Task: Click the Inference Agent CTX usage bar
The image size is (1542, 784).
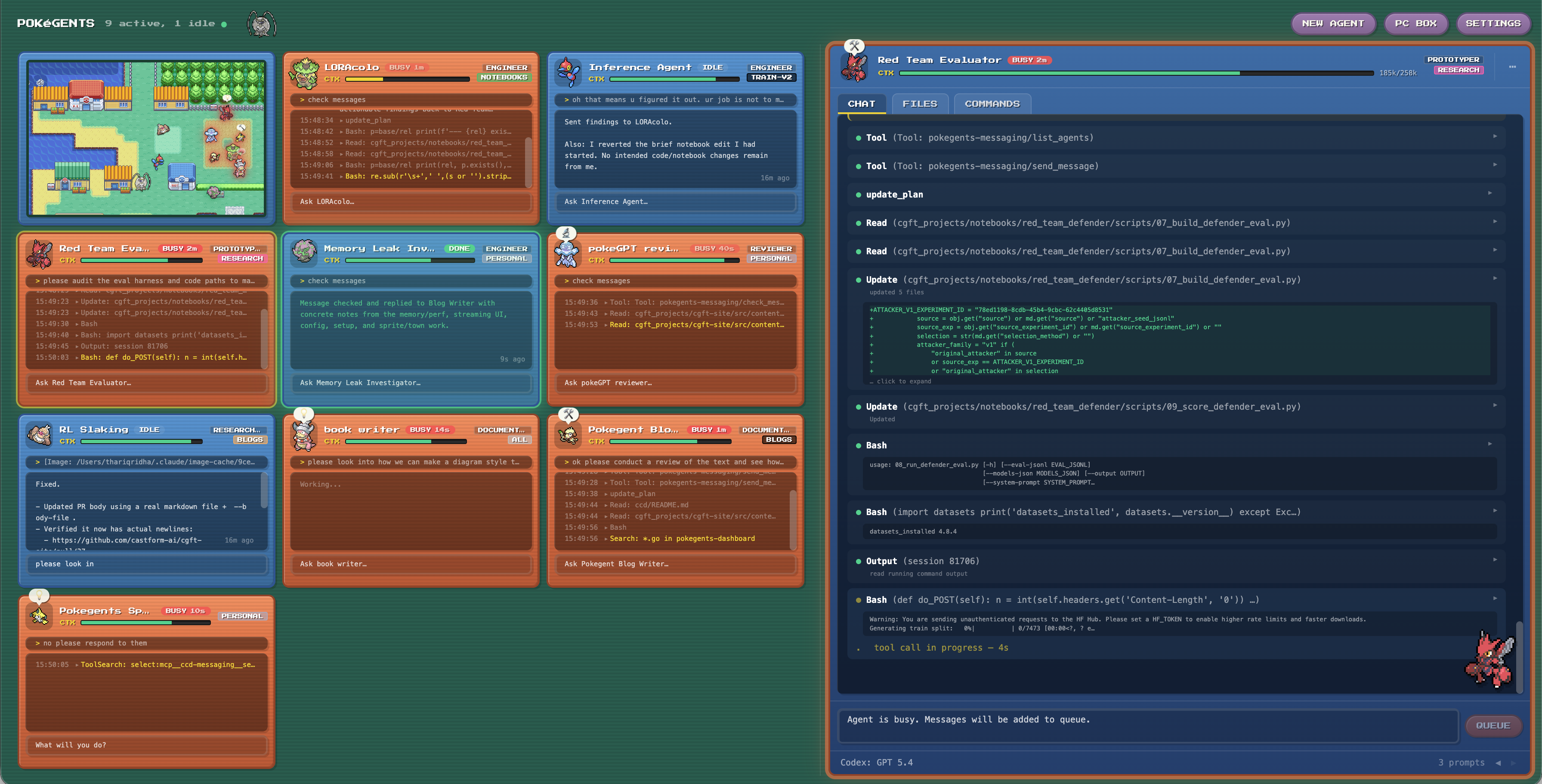Action: pos(675,79)
